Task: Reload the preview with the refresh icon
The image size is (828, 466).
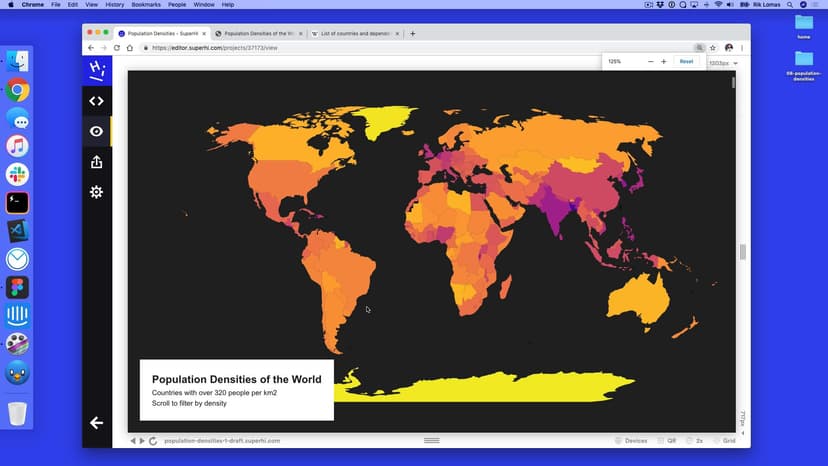Action: click(x=153, y=440)
